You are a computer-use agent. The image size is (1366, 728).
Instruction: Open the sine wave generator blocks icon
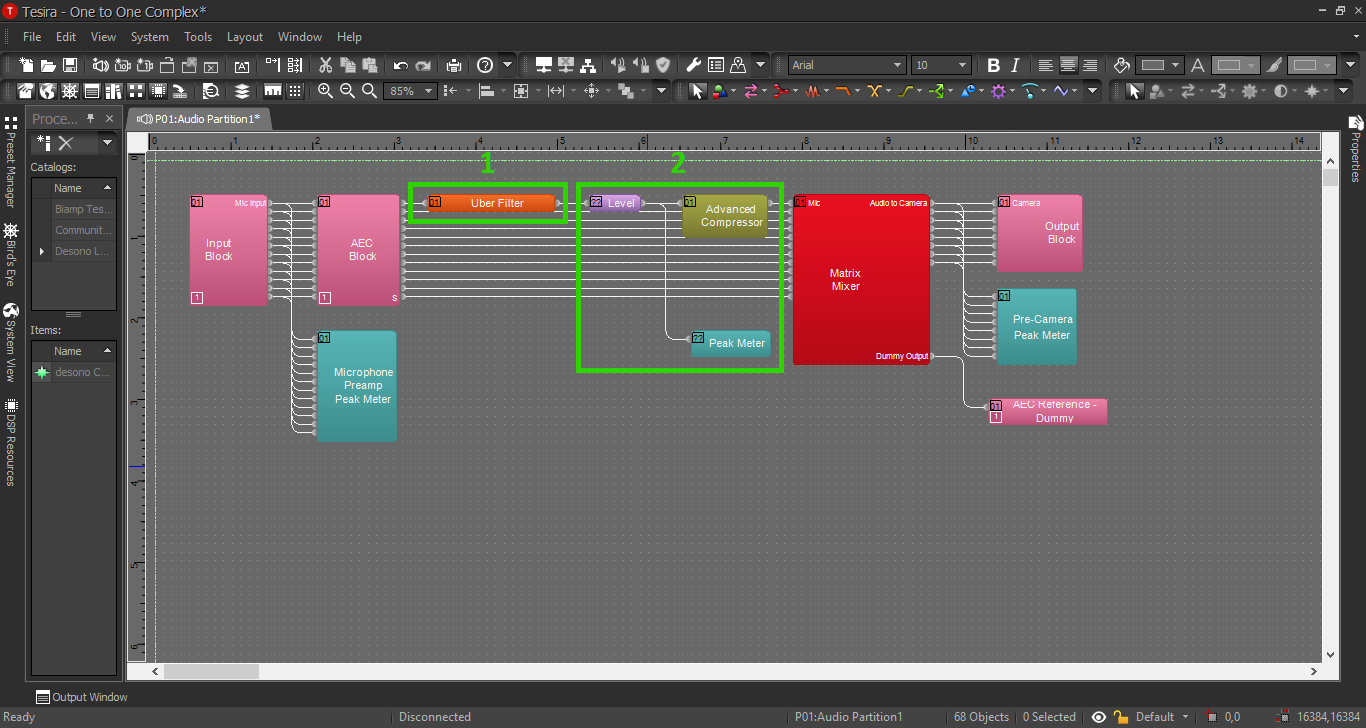tap(1060, 91)
